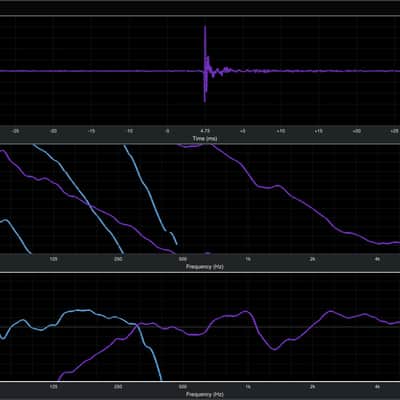Select 125 Hz tick below the magnitude plot
Viewport: 400px width, 400px height.
(x=53, y=387)
